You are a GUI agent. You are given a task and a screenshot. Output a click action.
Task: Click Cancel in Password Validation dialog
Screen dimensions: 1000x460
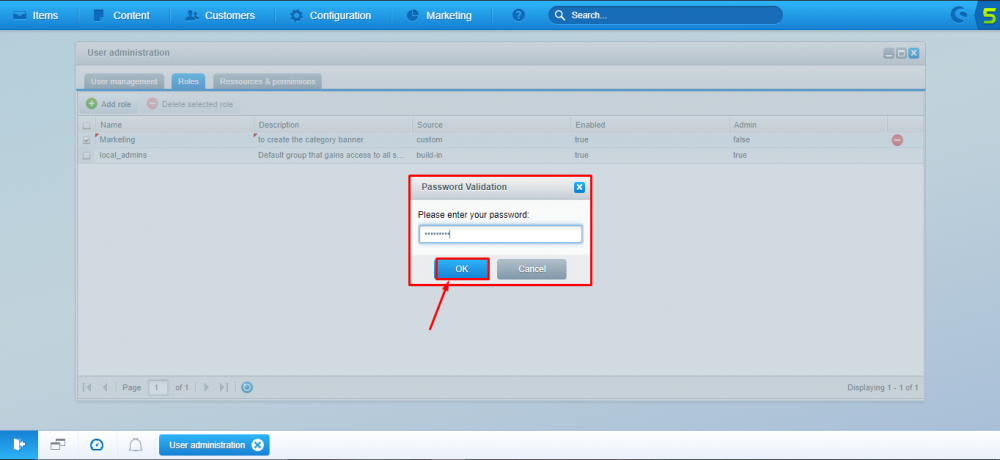(x=532, y=269)
